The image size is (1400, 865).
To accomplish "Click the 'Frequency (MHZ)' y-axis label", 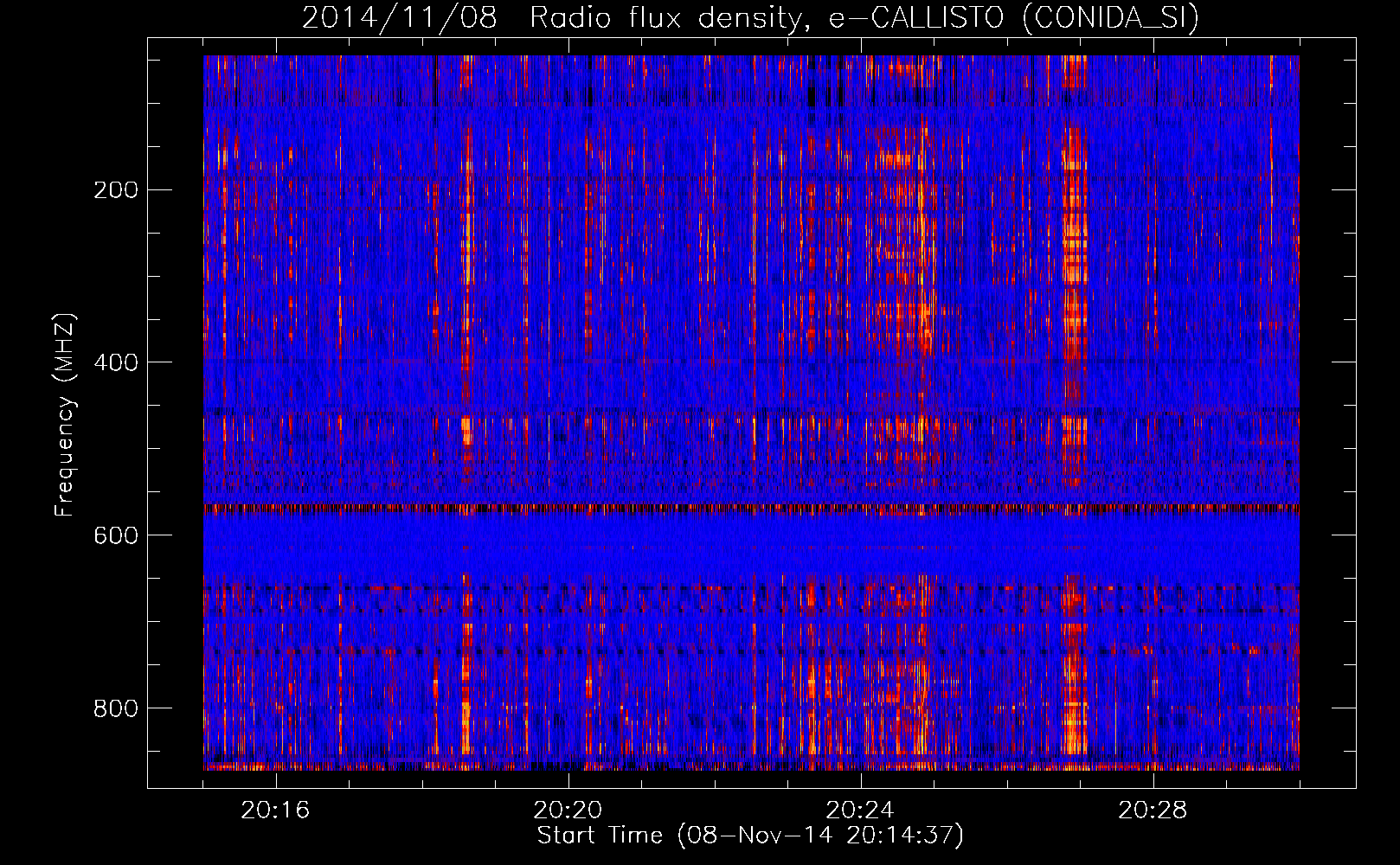I will (65, 415).
